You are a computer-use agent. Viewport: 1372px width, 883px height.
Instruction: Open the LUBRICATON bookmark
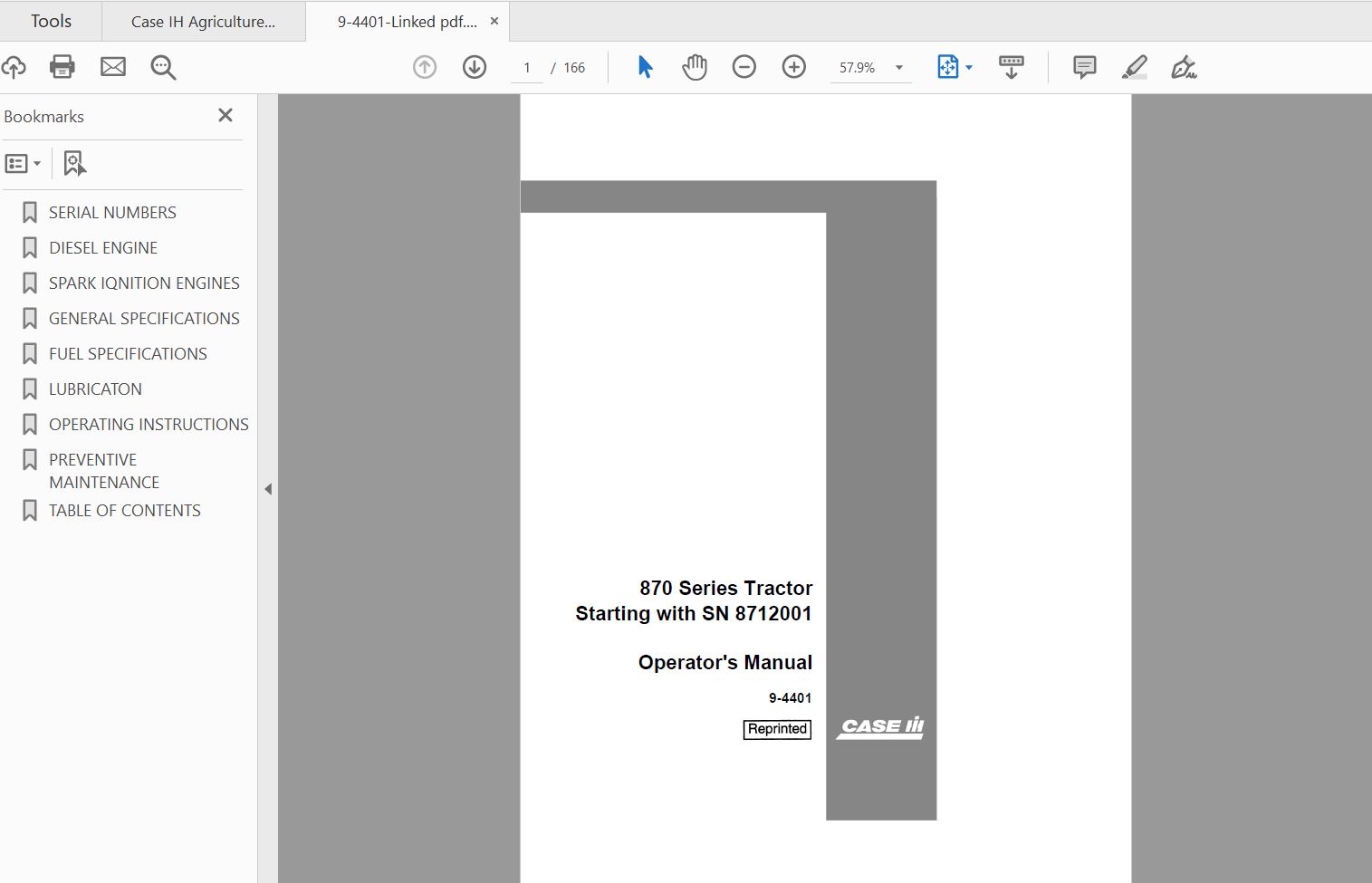tap(95, 389)
